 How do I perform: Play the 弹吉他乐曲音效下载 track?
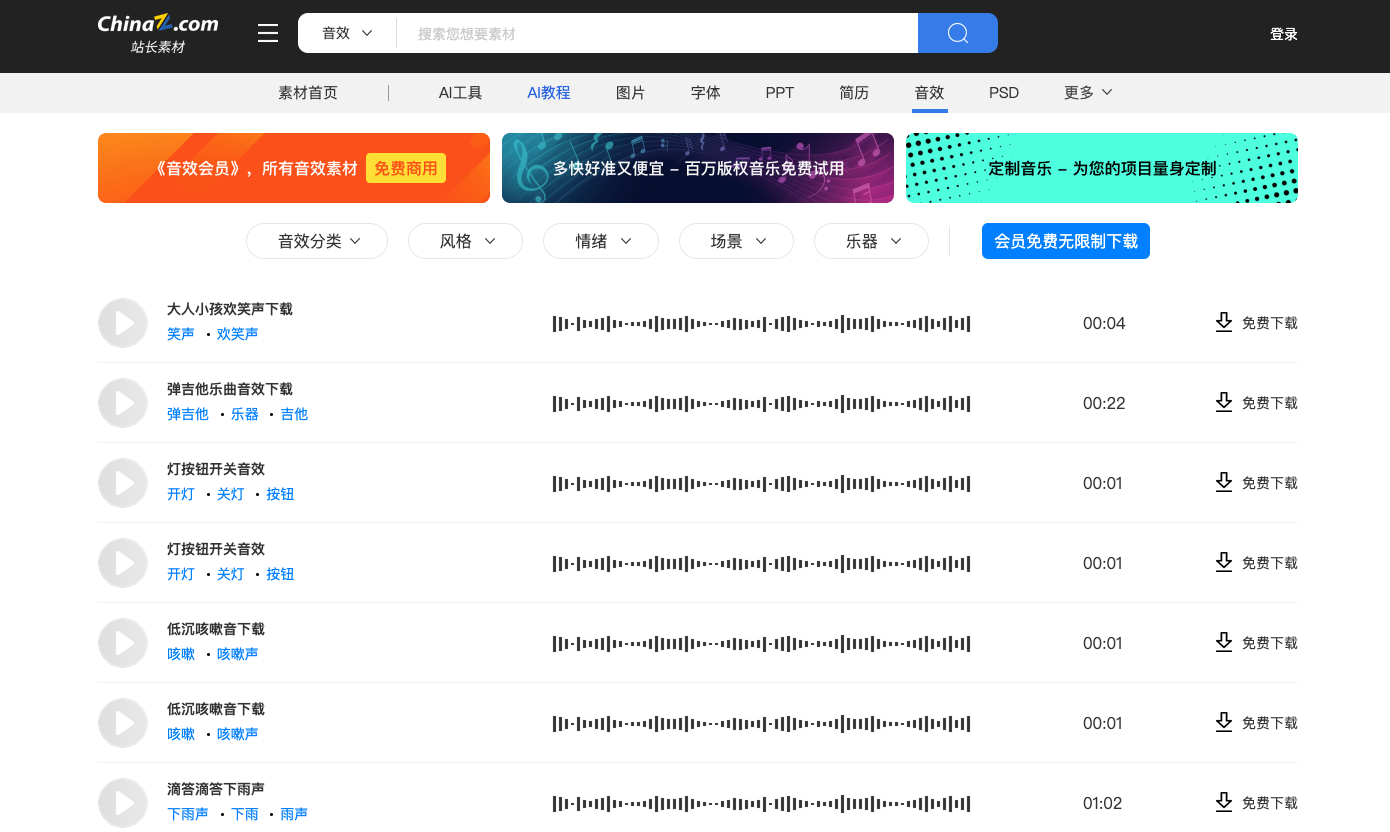pyautogui.click(x=123, y=403)
